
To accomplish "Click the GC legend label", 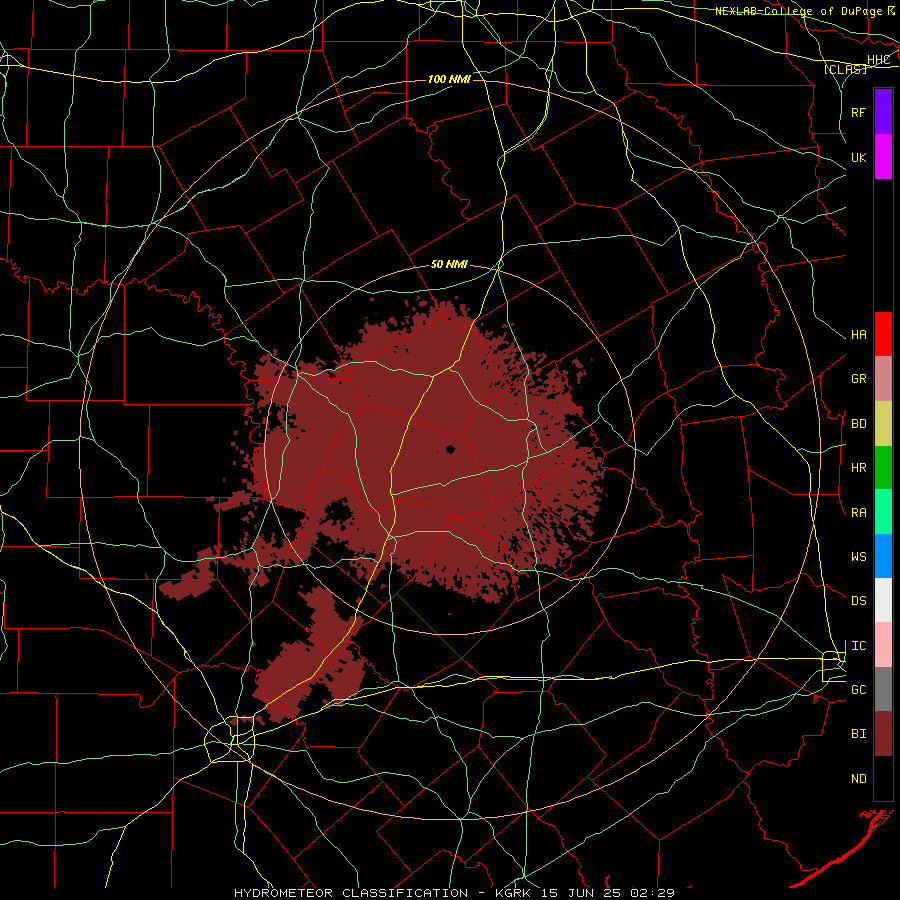I will coord(858,689).
